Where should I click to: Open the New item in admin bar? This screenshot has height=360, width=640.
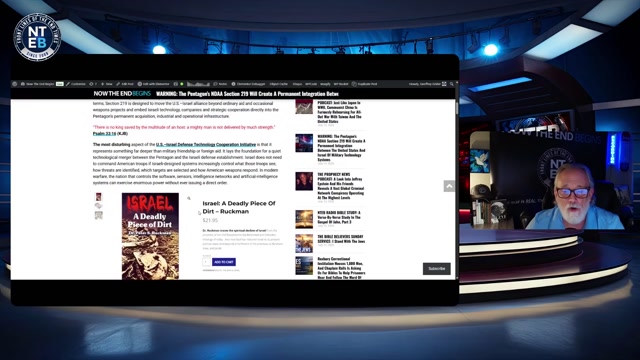pyautogui.click(x=107, y=84)
